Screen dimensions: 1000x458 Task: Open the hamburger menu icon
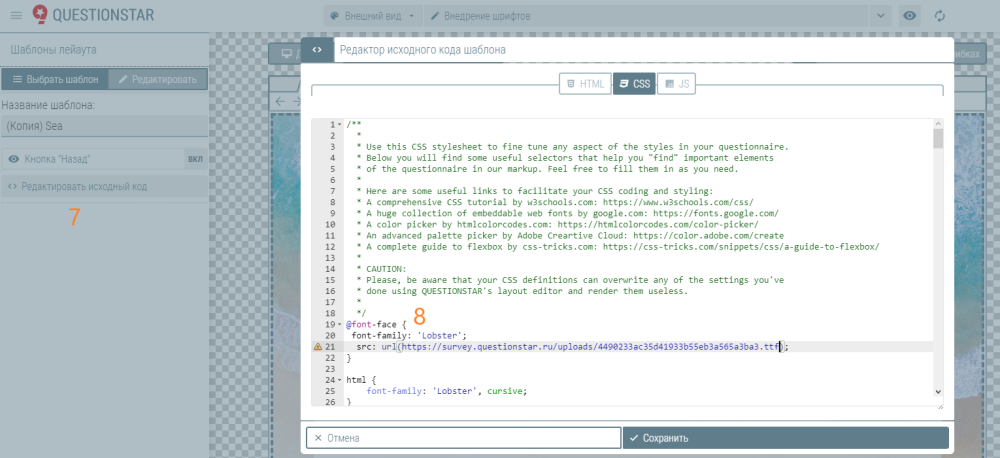(x=16, y=15)
